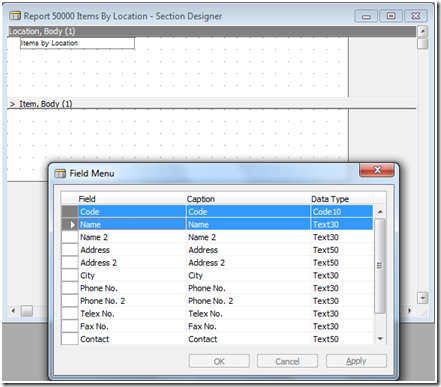Select the Contact field cell
441x387 pixels.
pyautogui.click(x=132, y=339)
